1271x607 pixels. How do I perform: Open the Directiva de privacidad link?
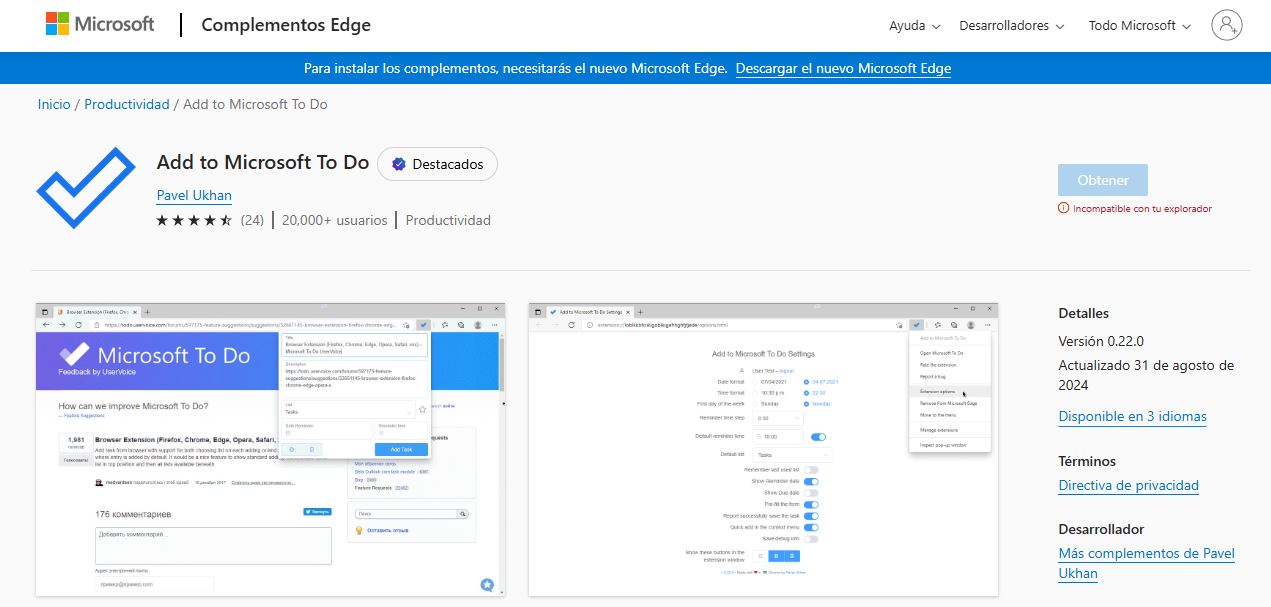(1129, 485)
